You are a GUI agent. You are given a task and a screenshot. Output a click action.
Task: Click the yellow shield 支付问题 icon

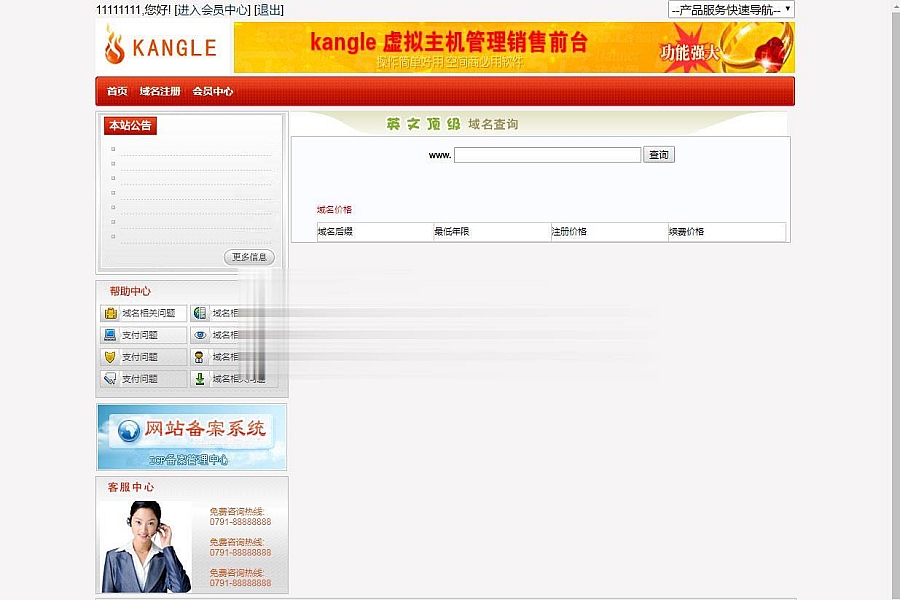[110, 357]
